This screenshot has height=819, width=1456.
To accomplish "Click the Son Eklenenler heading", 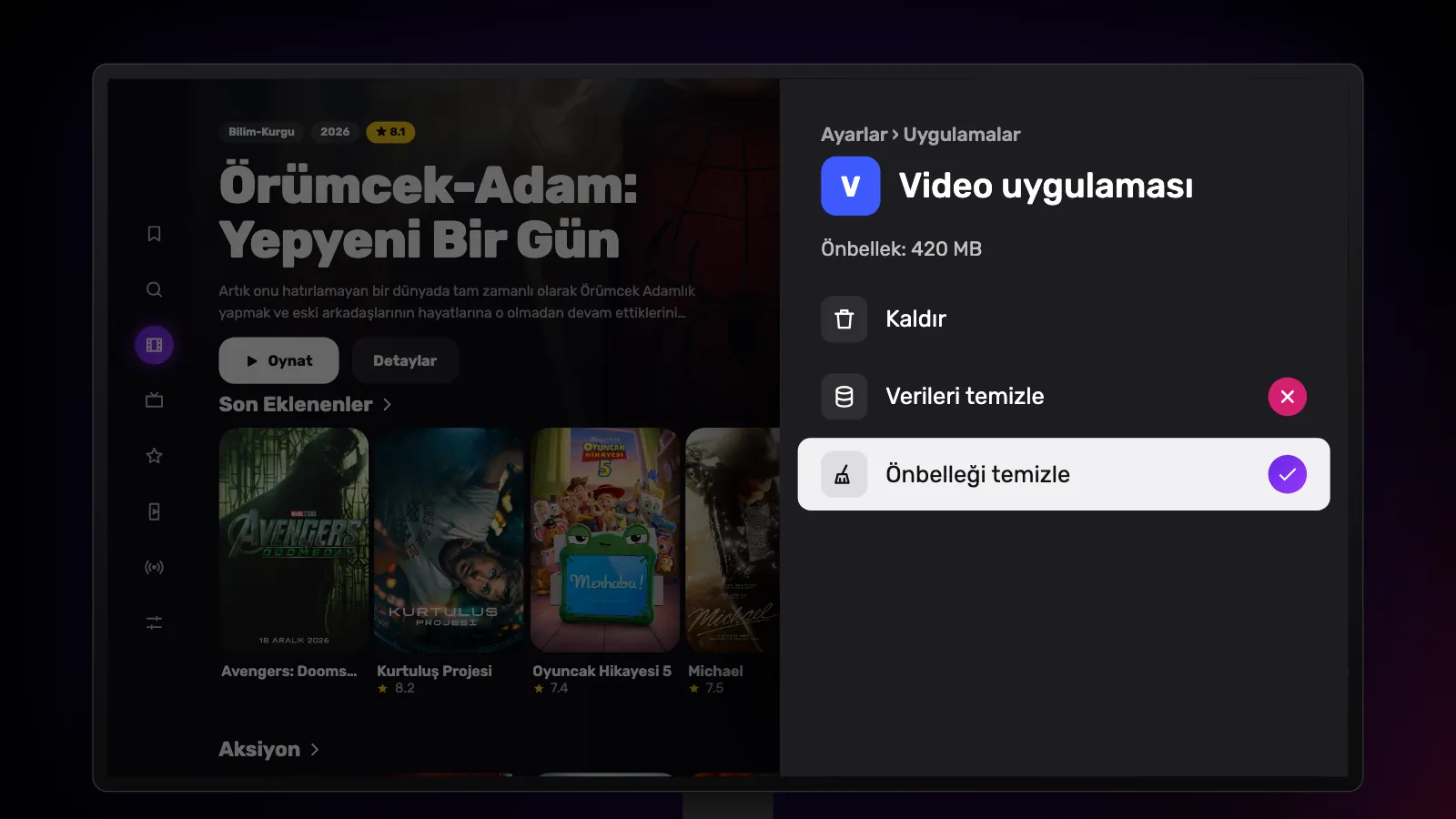I will click(296, 404).
